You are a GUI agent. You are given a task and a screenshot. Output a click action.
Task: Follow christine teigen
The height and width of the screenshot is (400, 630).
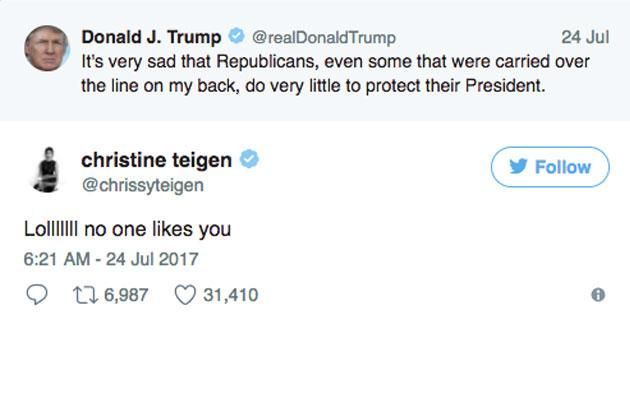tap(549, 167)
